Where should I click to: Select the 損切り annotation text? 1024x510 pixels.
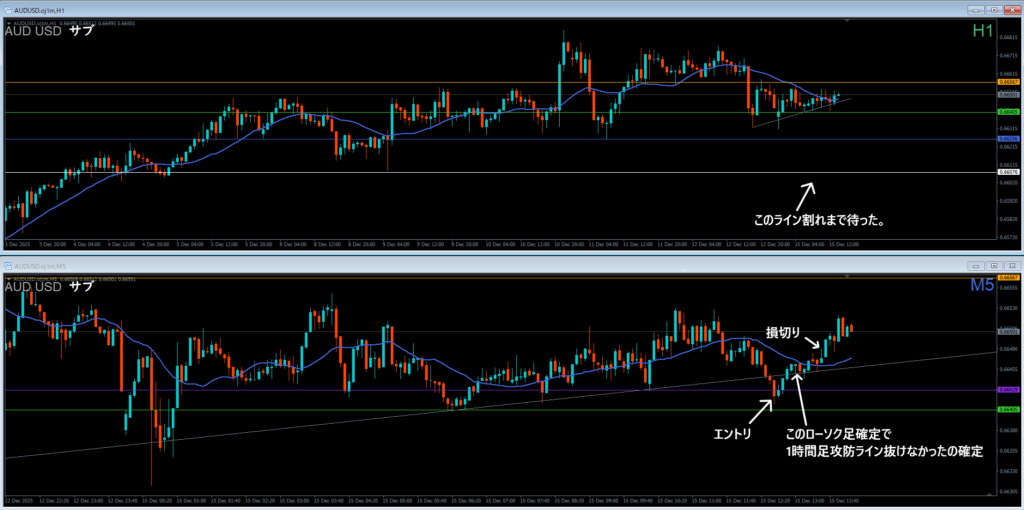tap(785, 332)
